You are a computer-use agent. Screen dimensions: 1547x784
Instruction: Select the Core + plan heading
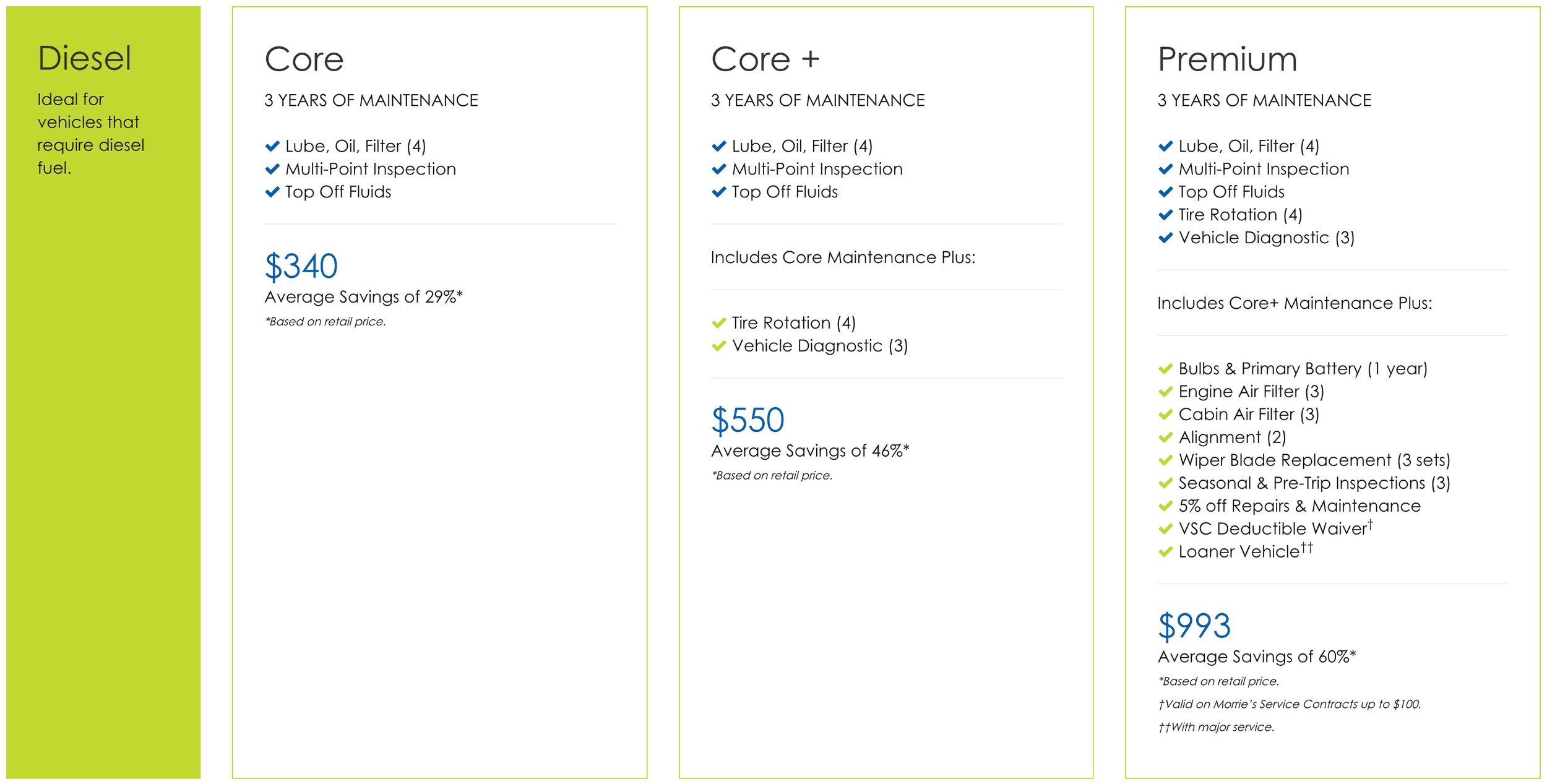(765, 59)
